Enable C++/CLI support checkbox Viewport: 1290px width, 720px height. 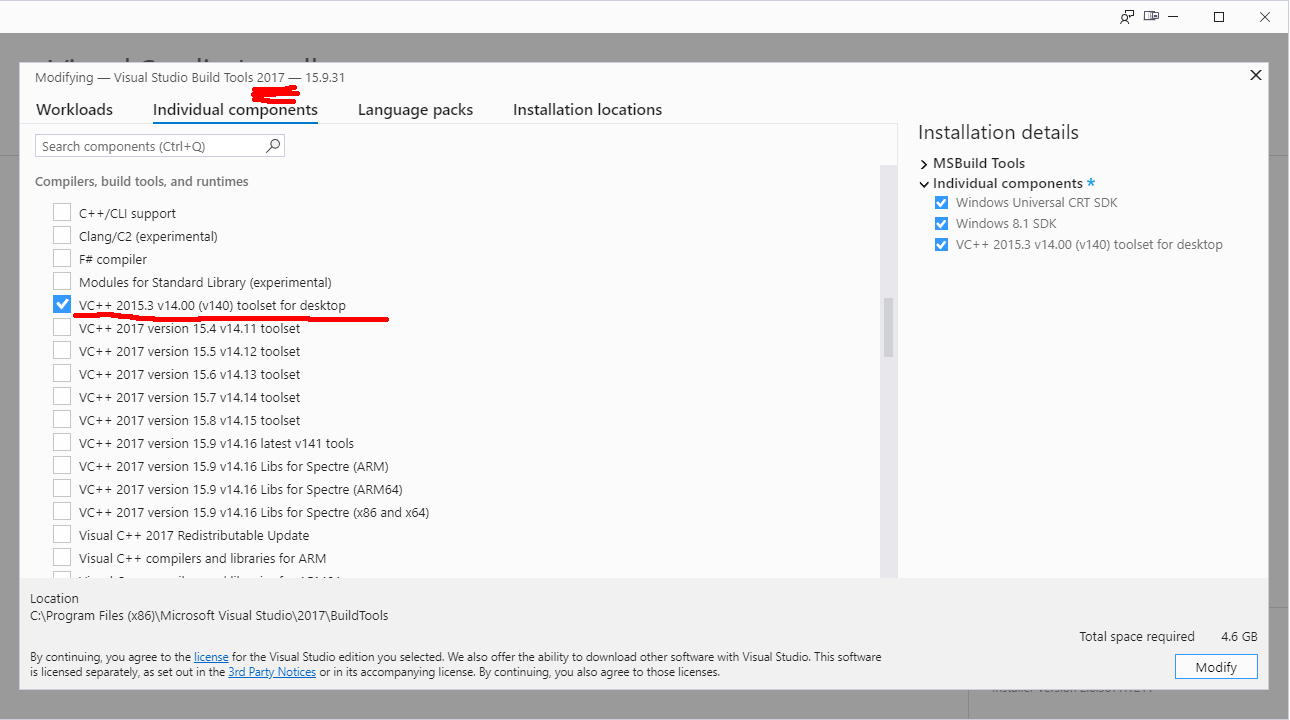tap(62, 213)
